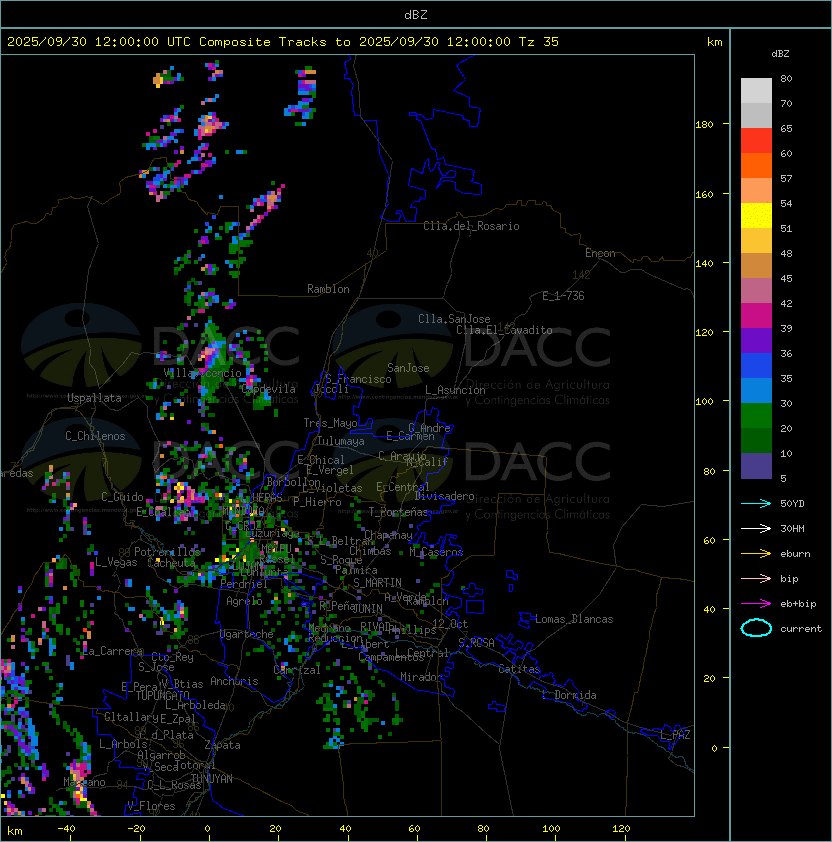Click the 12_Oct place label
Viewport: 832px width, 842px height.
tap(450, 624)
